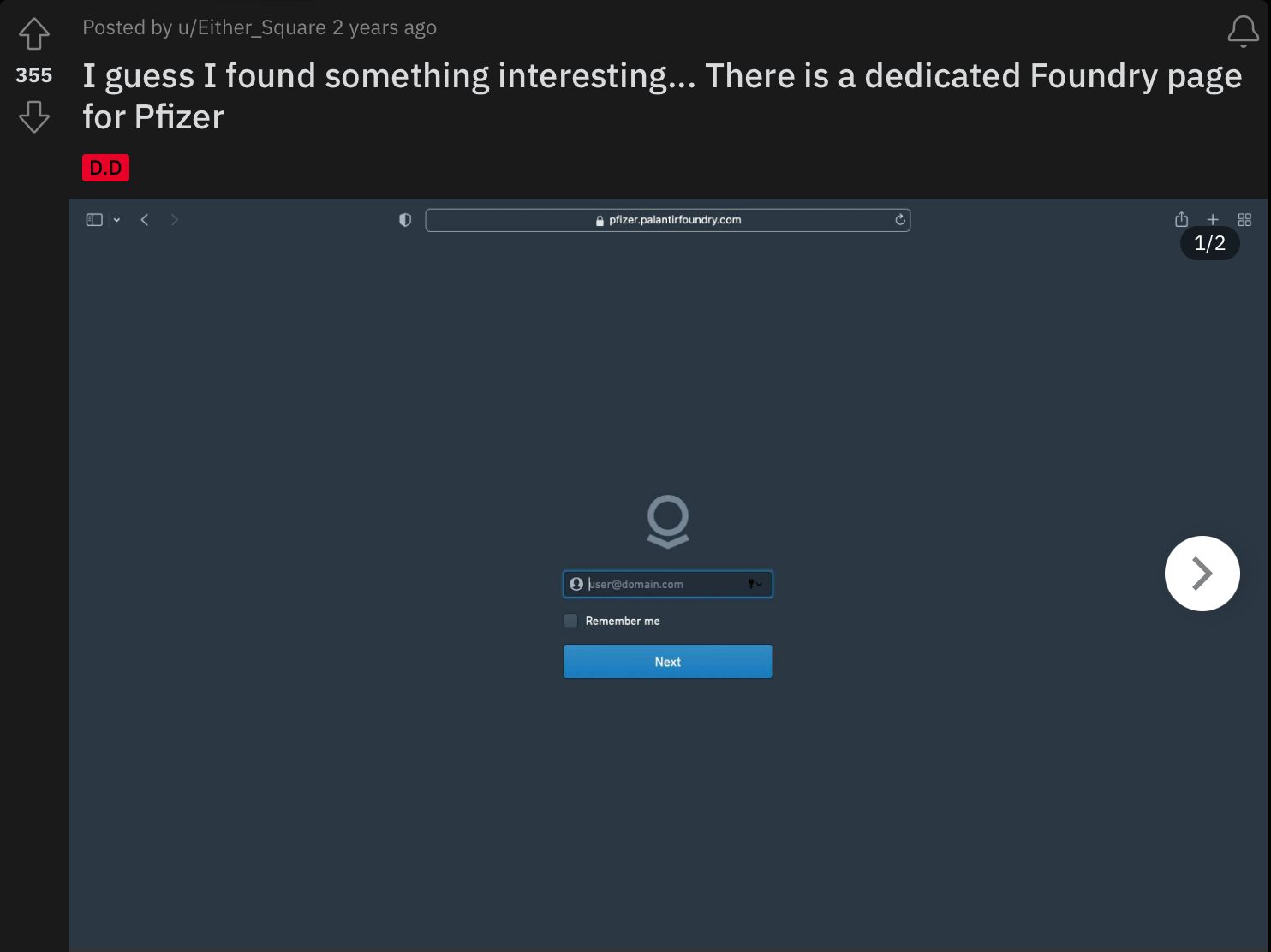1271x952 pixels.
Task: Click the pfizer.palantirfoundry.com address bar
Action: click(668, 220)
